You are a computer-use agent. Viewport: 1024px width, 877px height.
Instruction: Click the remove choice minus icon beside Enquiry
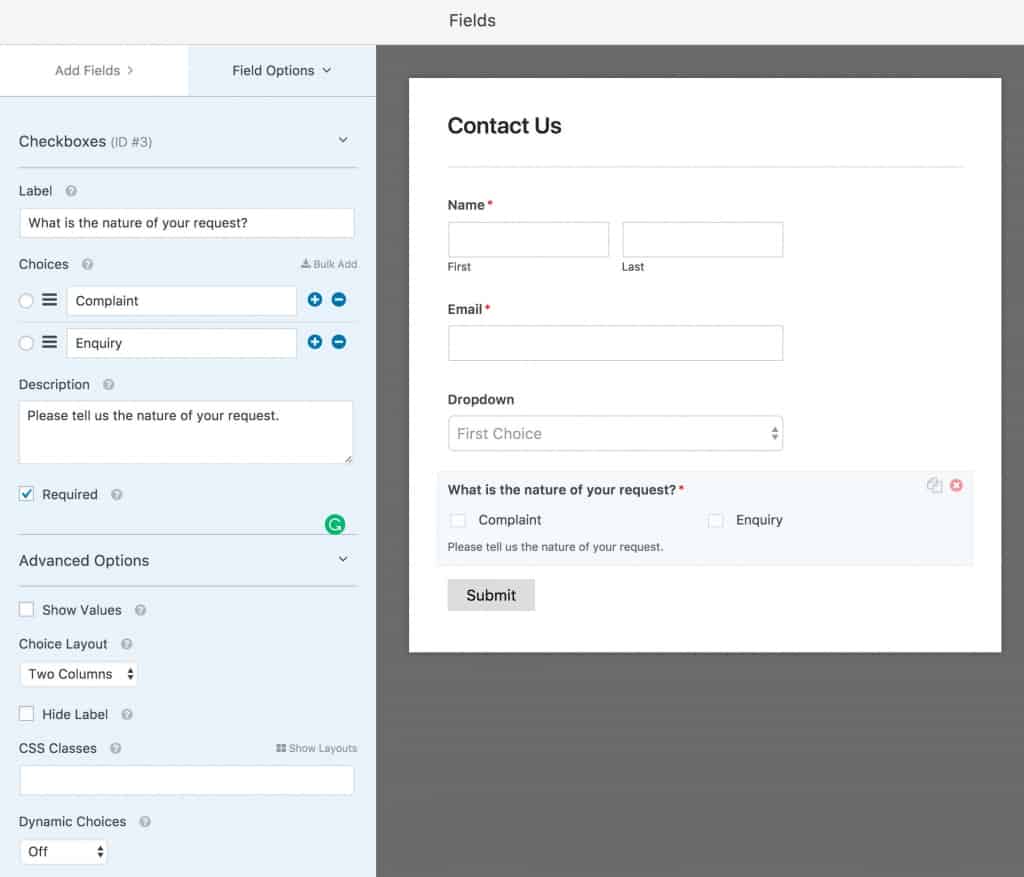(x=339, y=342)
